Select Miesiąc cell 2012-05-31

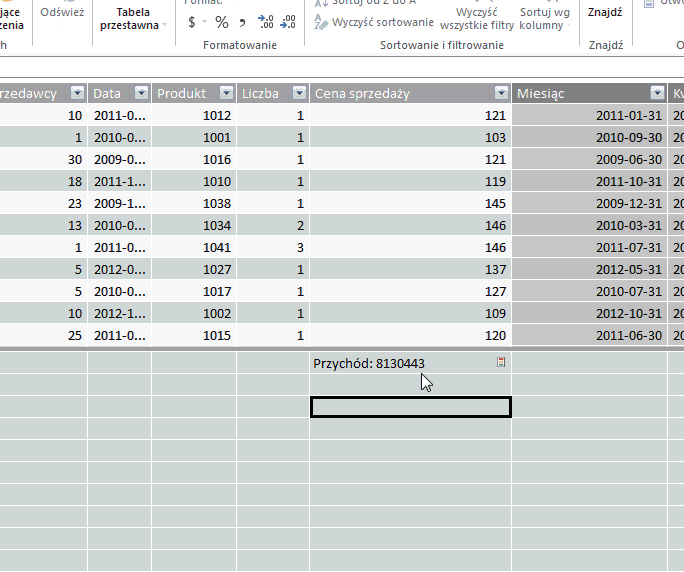590,269
